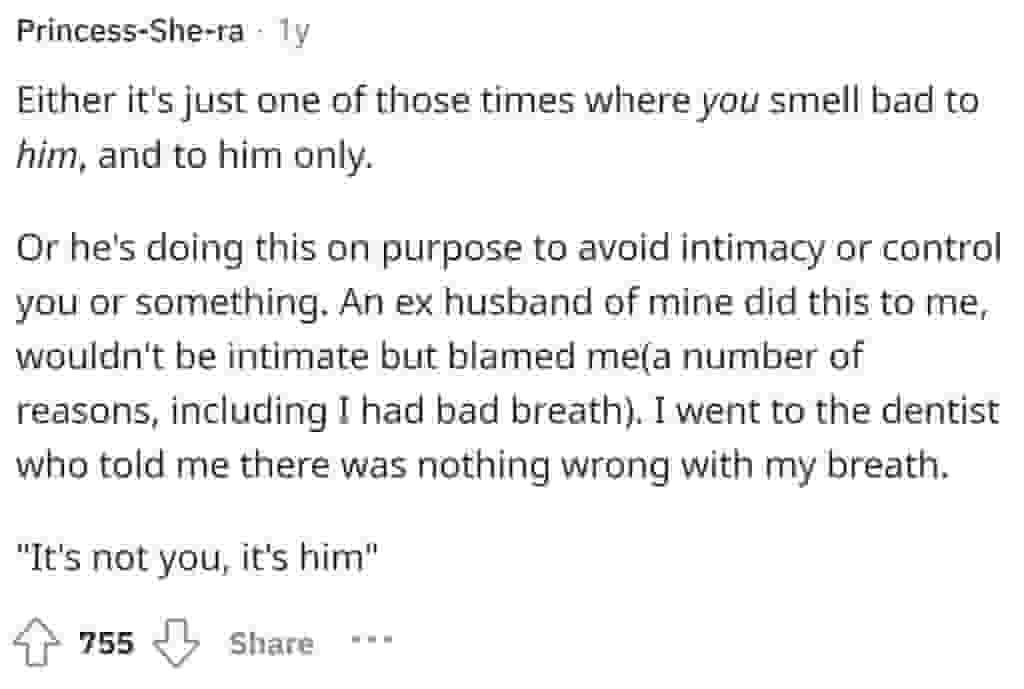Click the 755 vote count
This screenshot has width=1024, height=689.
point(106,643)
